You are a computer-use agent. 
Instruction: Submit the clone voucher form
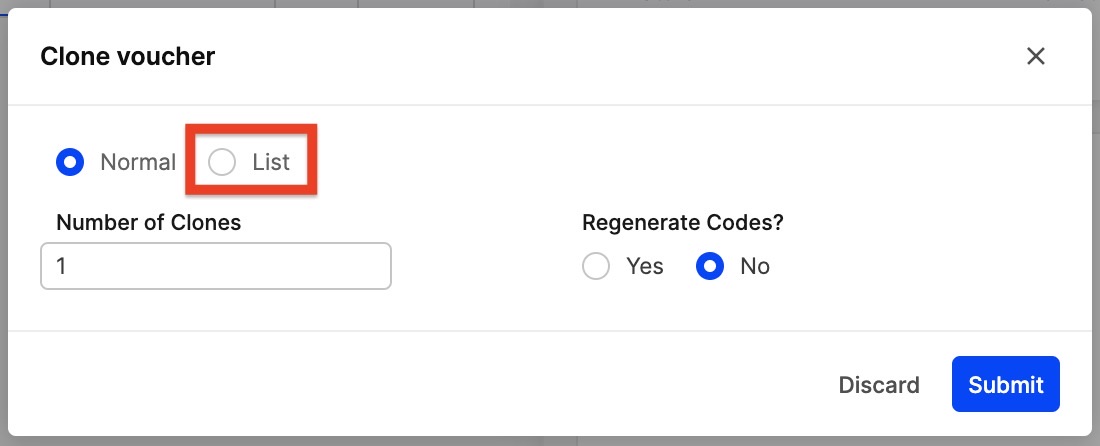[1005, 385]
